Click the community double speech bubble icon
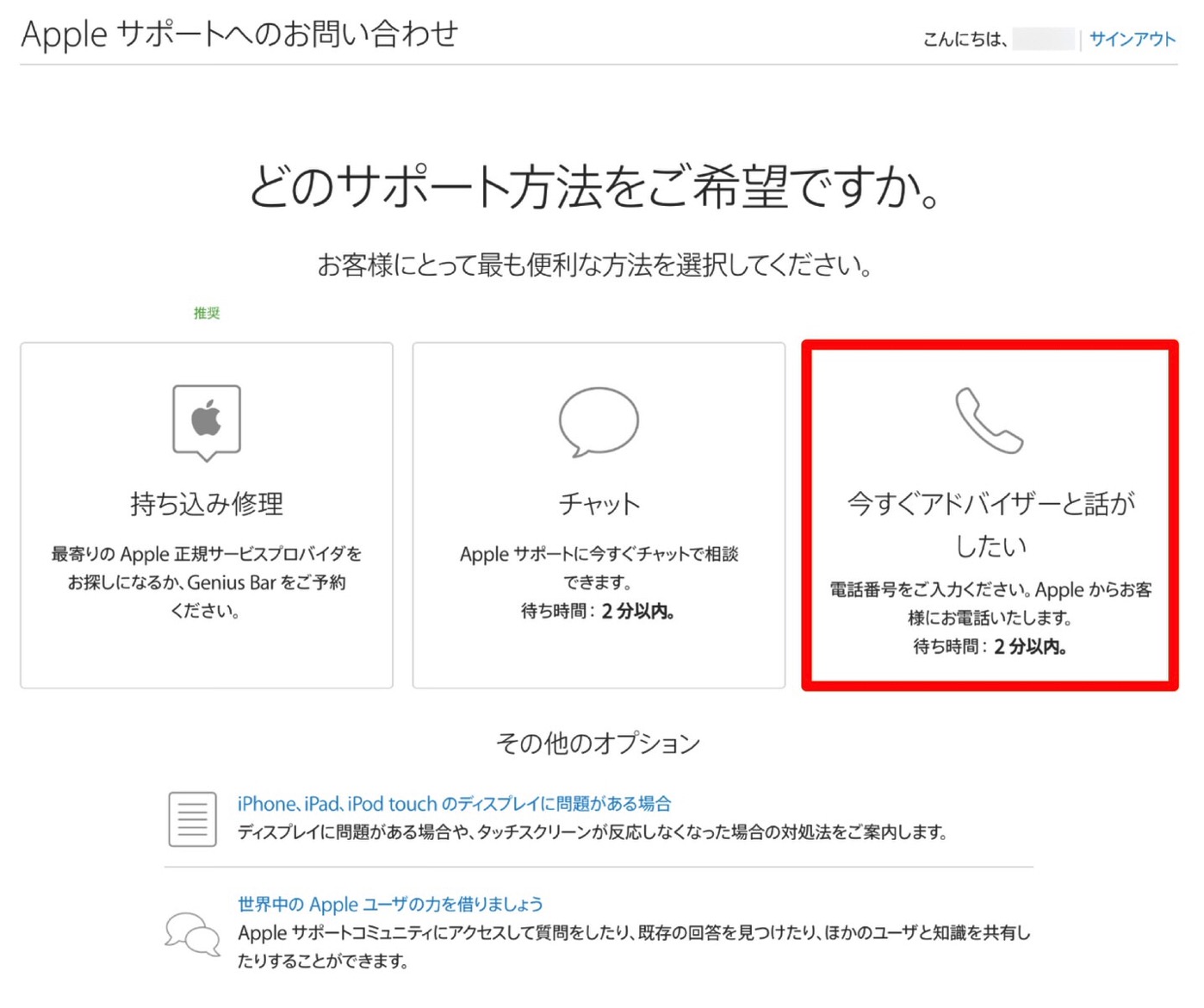 pos(193,933)
